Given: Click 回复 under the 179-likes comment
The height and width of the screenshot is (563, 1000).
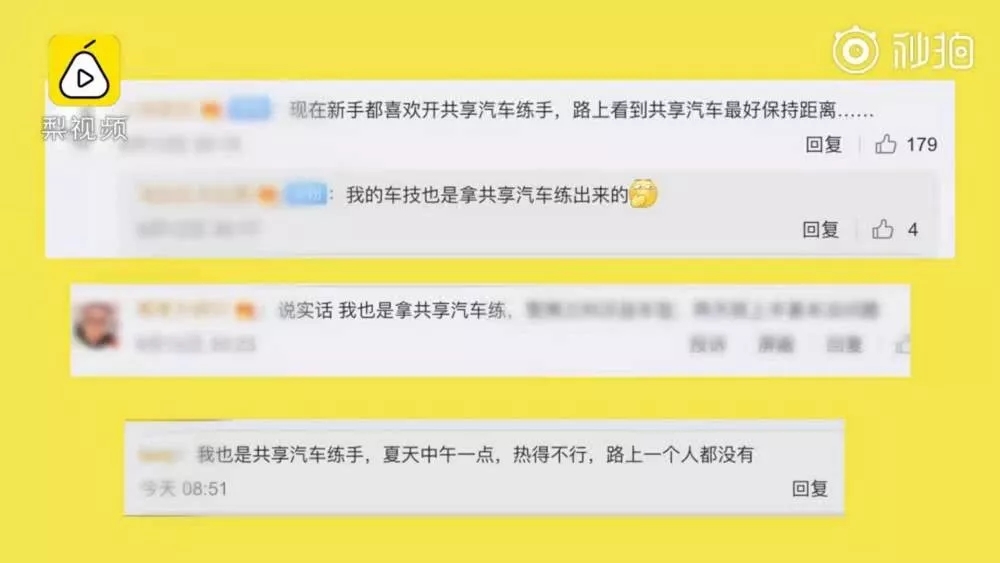Looking at the screenshot, I should [x=823, y=145].
